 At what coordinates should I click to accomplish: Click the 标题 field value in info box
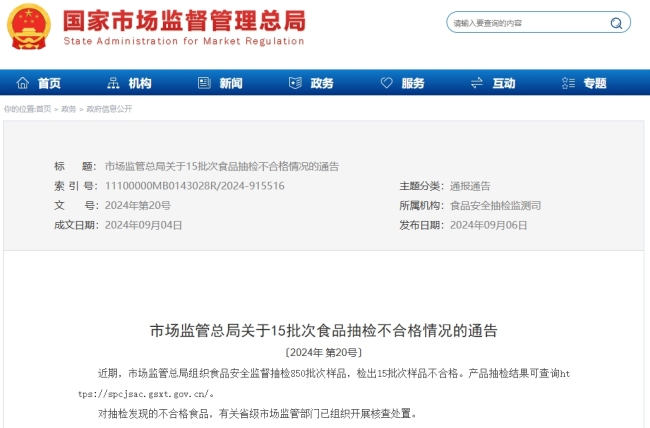pos(222,166)
